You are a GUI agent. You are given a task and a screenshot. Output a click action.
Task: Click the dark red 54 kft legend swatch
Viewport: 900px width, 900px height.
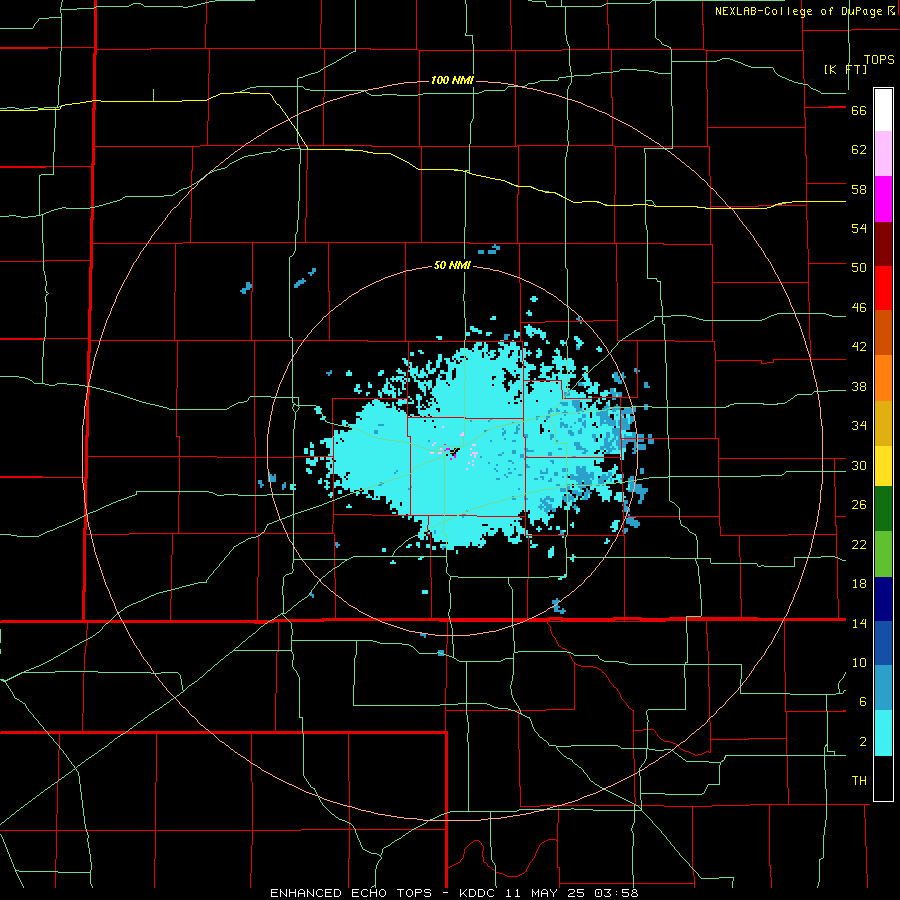coord(883,244)
